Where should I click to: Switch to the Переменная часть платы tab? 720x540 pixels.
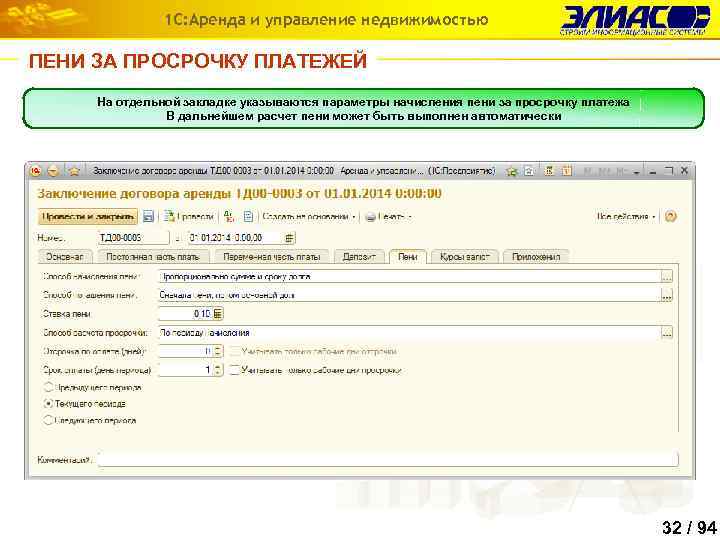tap(272, 257)
